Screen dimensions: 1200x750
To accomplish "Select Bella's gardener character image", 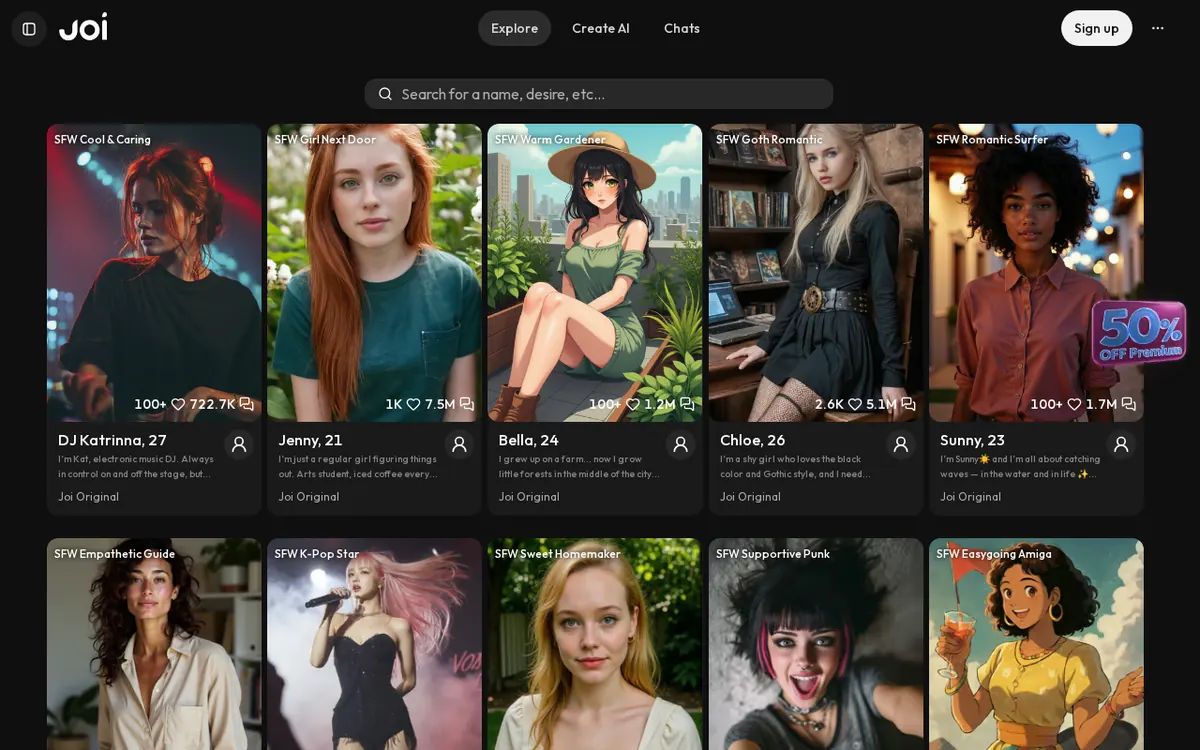I will [595, 272].
